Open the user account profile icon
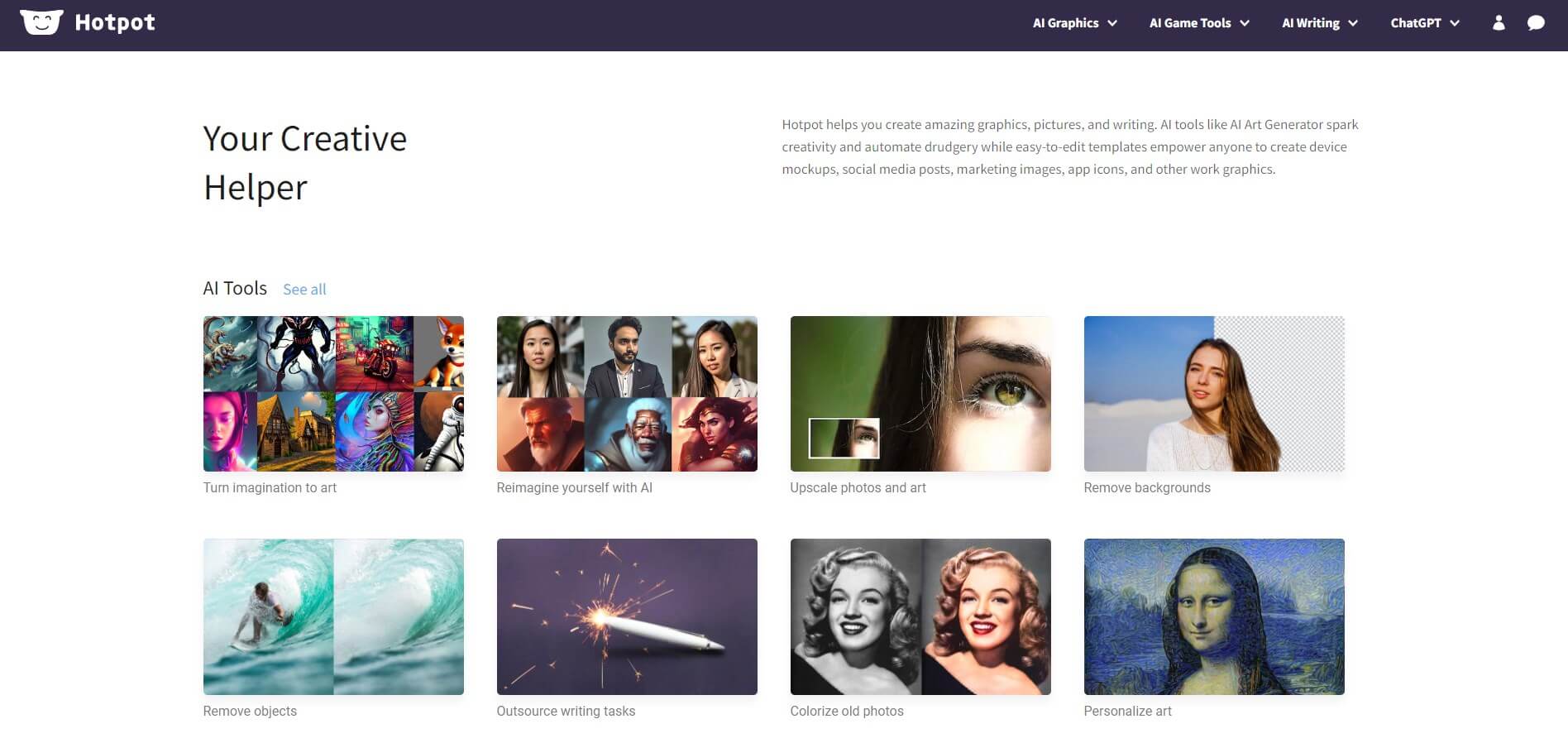Screen dimensions: 1568x743 [1498, 23]
